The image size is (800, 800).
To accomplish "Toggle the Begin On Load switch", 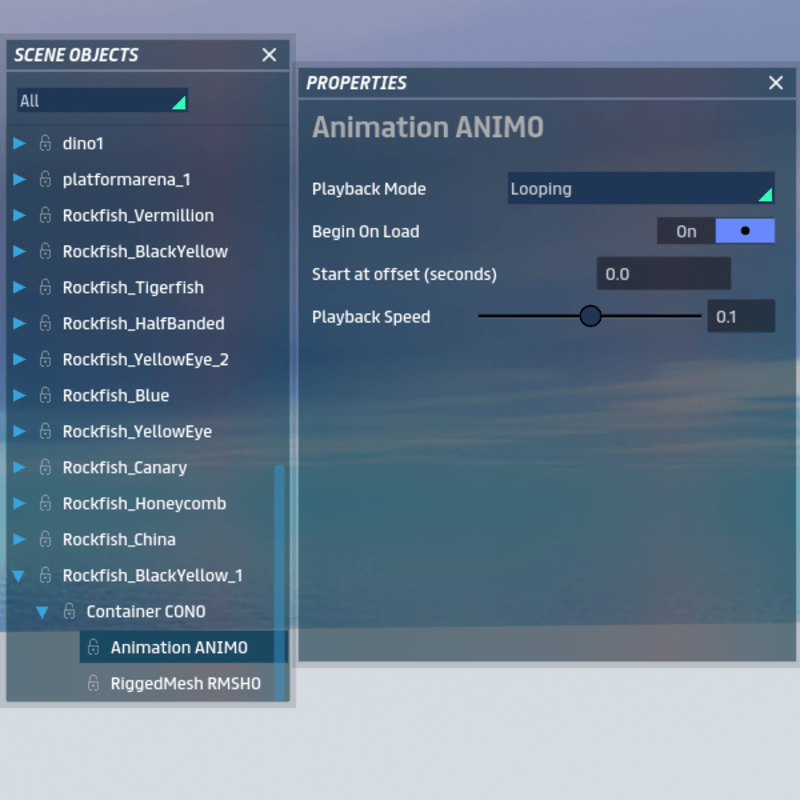I will click(x=715, y=231).
